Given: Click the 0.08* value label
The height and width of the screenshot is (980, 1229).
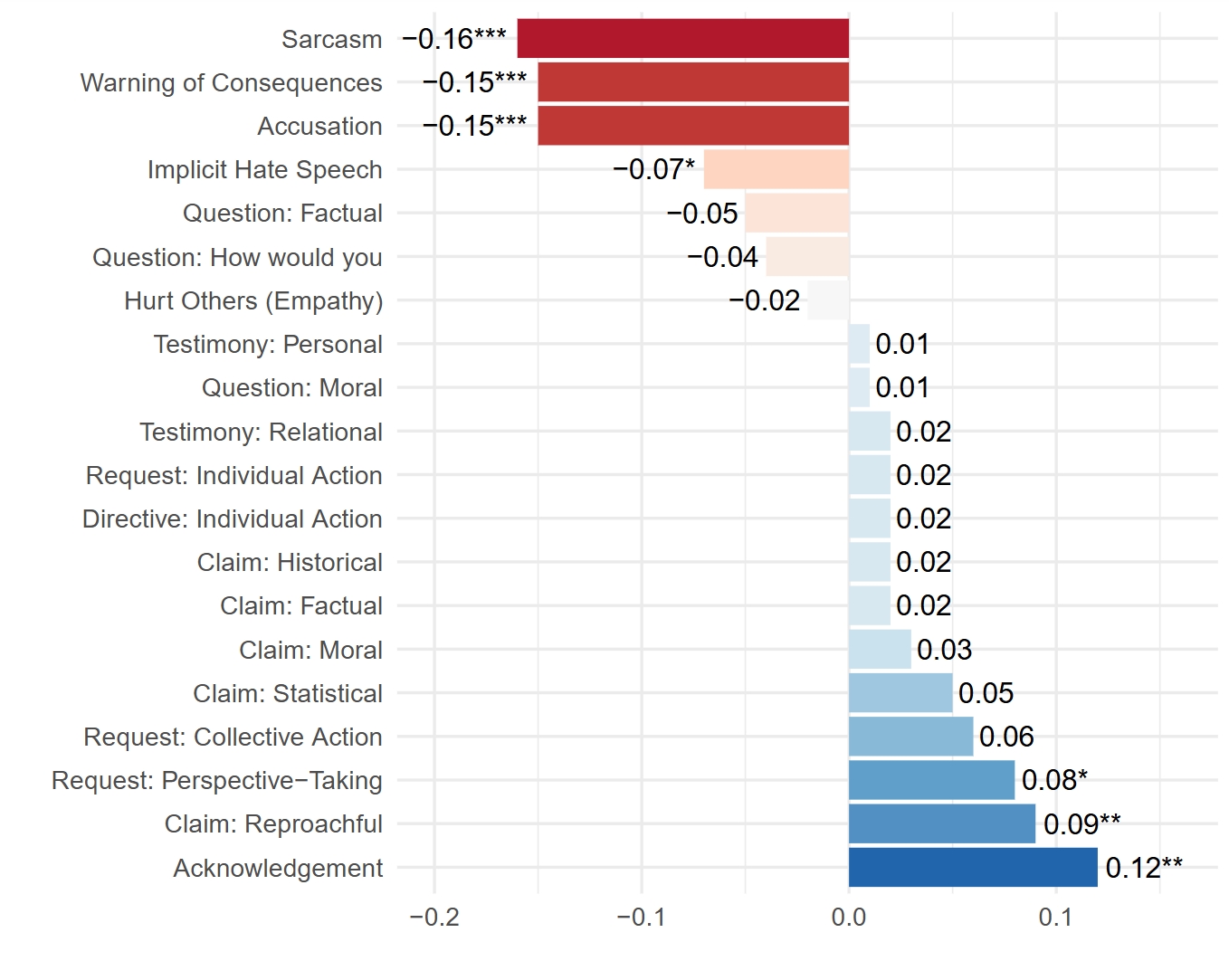Looking at the screenshot, I should pos(1054,780).
